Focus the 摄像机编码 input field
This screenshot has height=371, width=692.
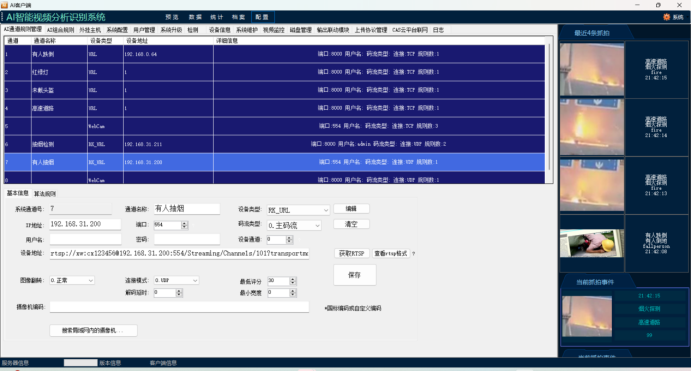point(179,307)
